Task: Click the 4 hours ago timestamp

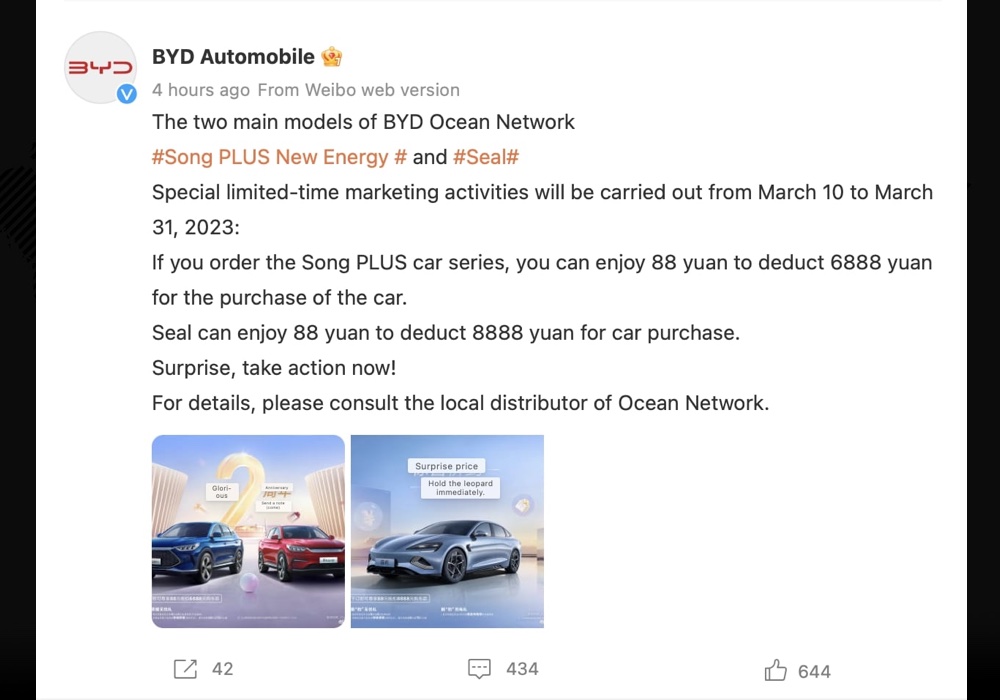Action: click(x=201, y=90)
